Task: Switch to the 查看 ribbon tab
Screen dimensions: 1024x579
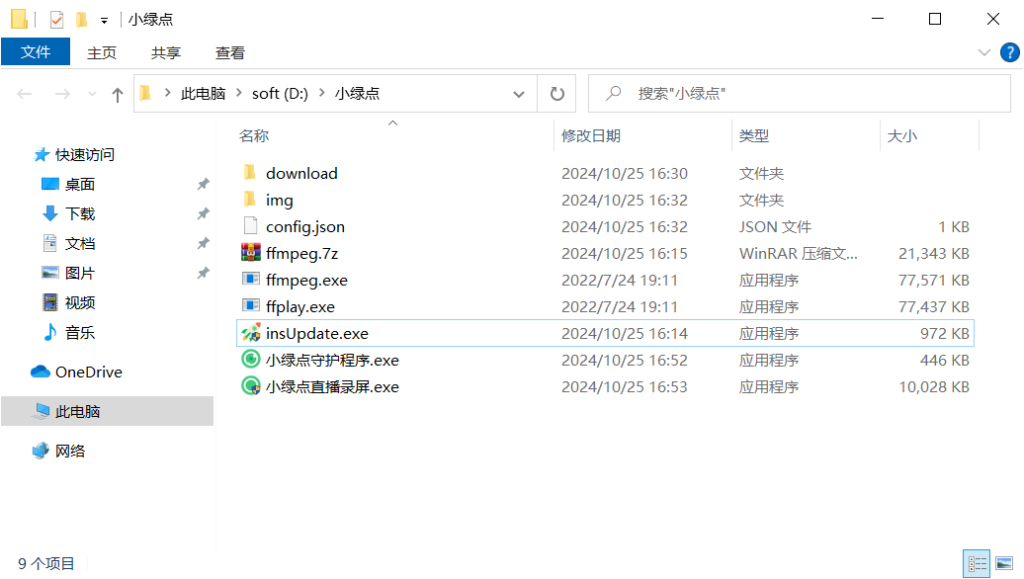Action: coord(229,52)
